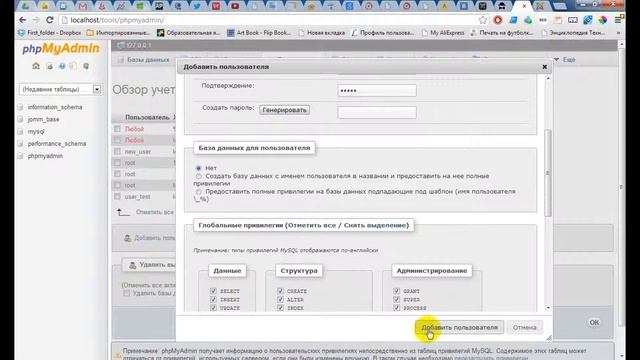Toggle the GRANT privilege checkbox
The image size is (640, 360).
click(x=396, y=291)
